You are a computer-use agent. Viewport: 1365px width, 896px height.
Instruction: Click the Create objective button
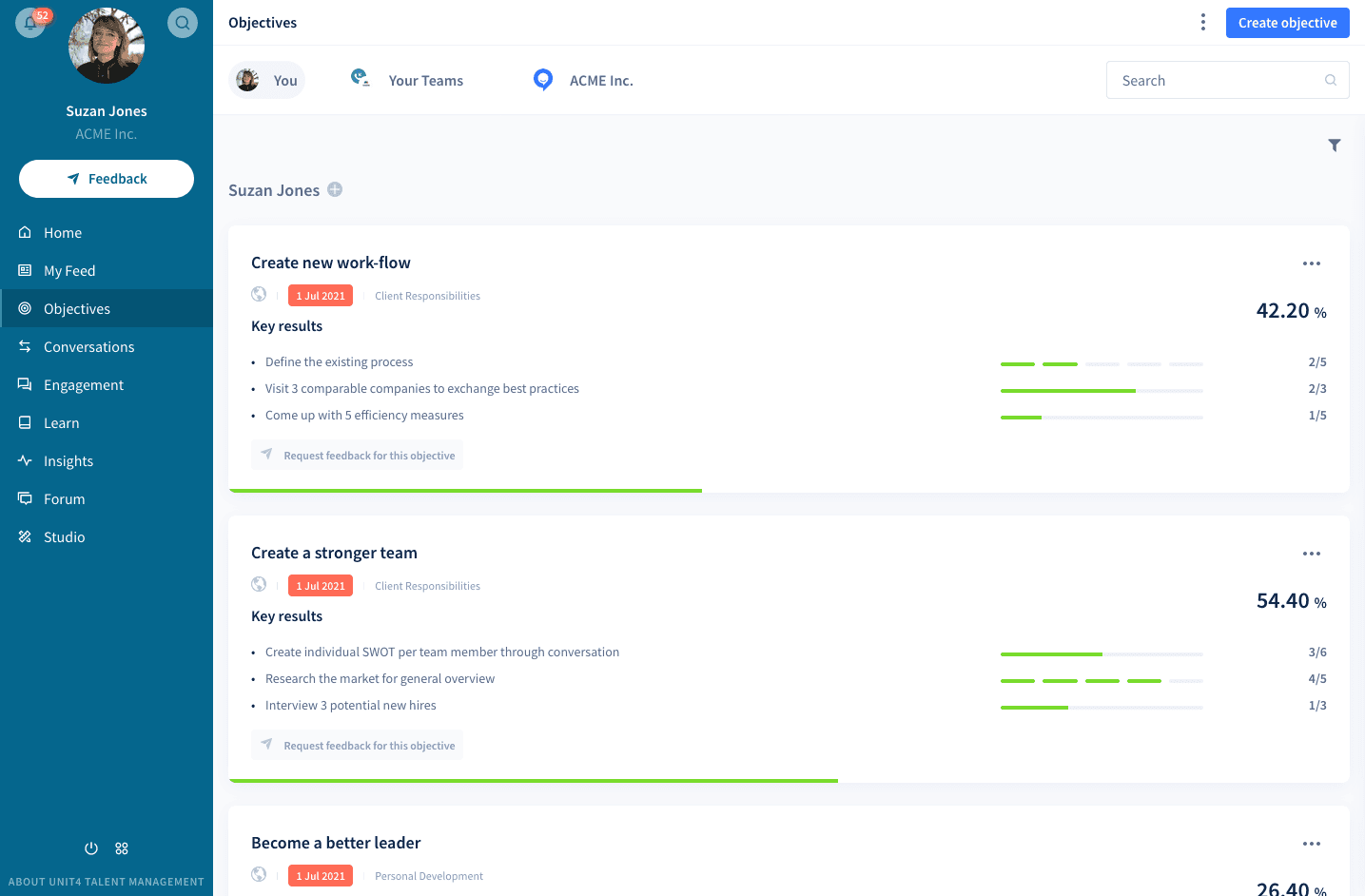(1287, 22)
